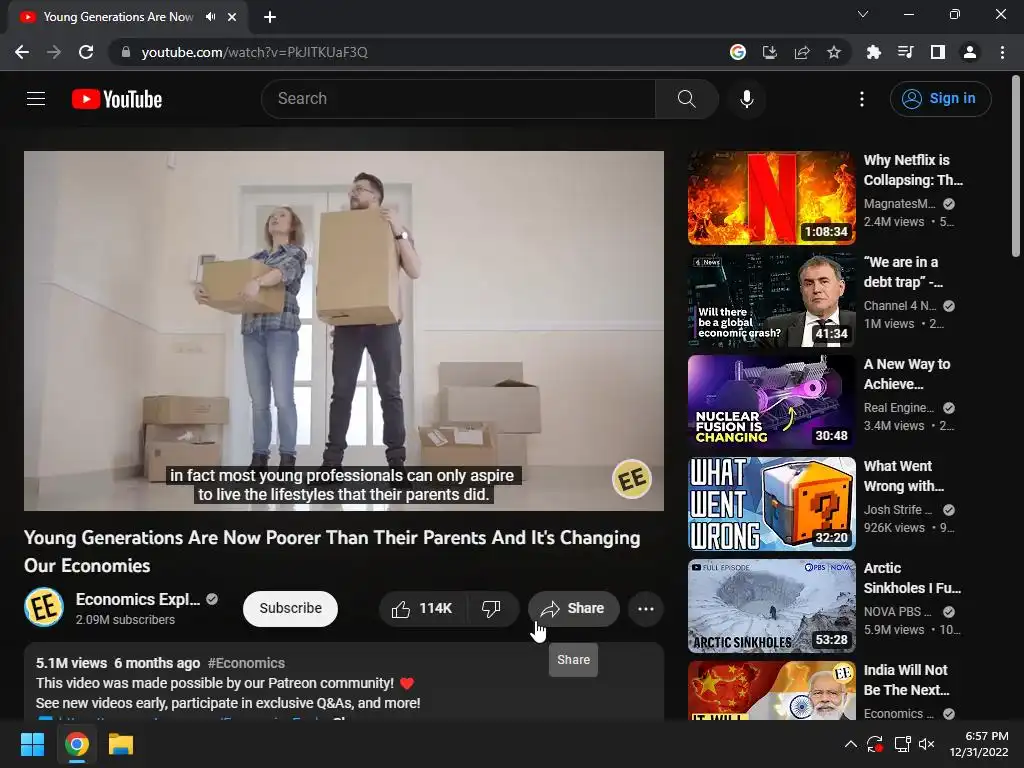This screenshot has width=1024, height=768.
Task: Go to YouTube home via logo
Action: point(117,99)
